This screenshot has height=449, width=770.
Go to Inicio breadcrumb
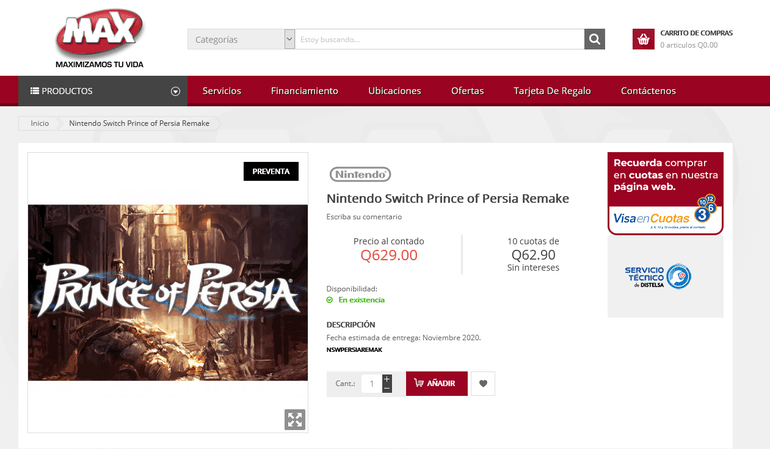[x=40, y=123]
